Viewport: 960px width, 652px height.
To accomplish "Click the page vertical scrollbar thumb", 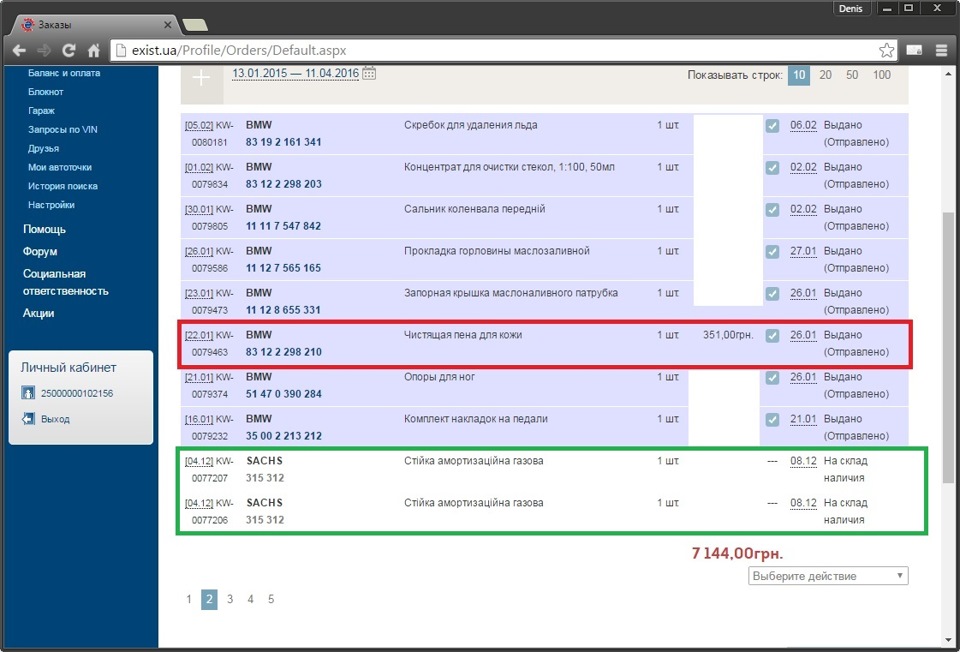I will tap(948, 347).
